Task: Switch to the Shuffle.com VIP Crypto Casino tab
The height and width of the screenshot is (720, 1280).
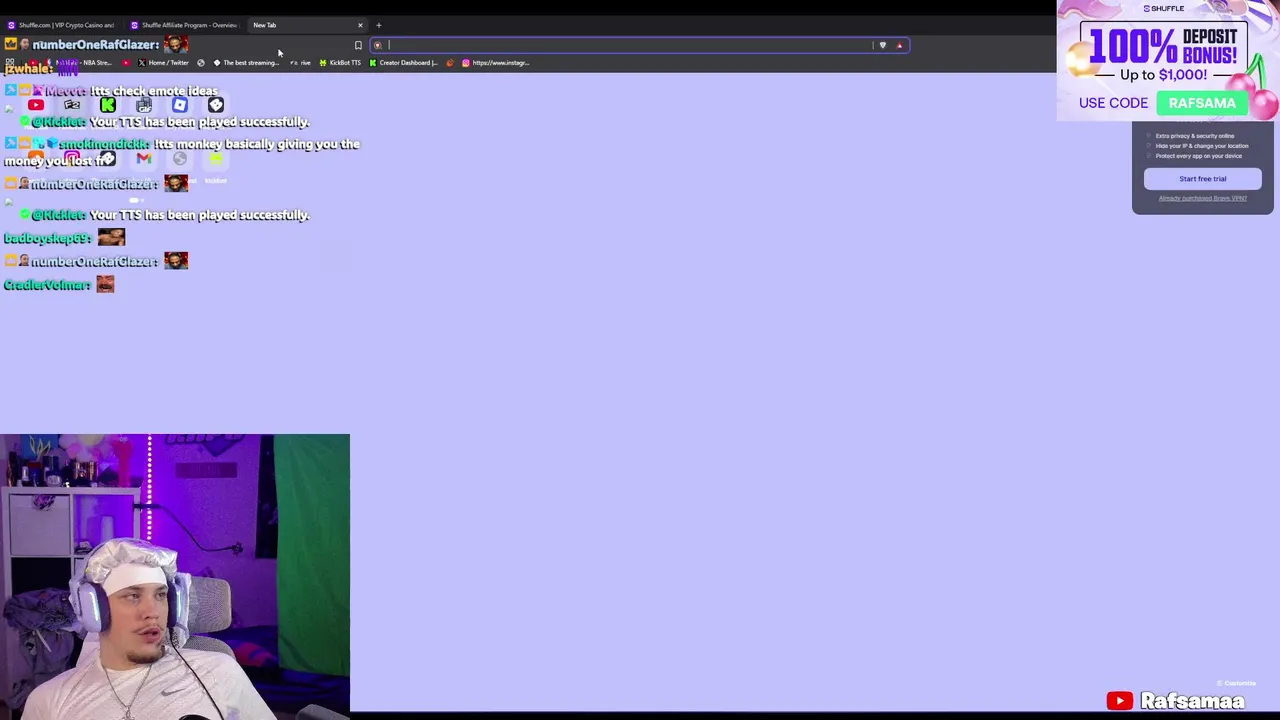Action: pyautogui.click(x=61, y=25)
